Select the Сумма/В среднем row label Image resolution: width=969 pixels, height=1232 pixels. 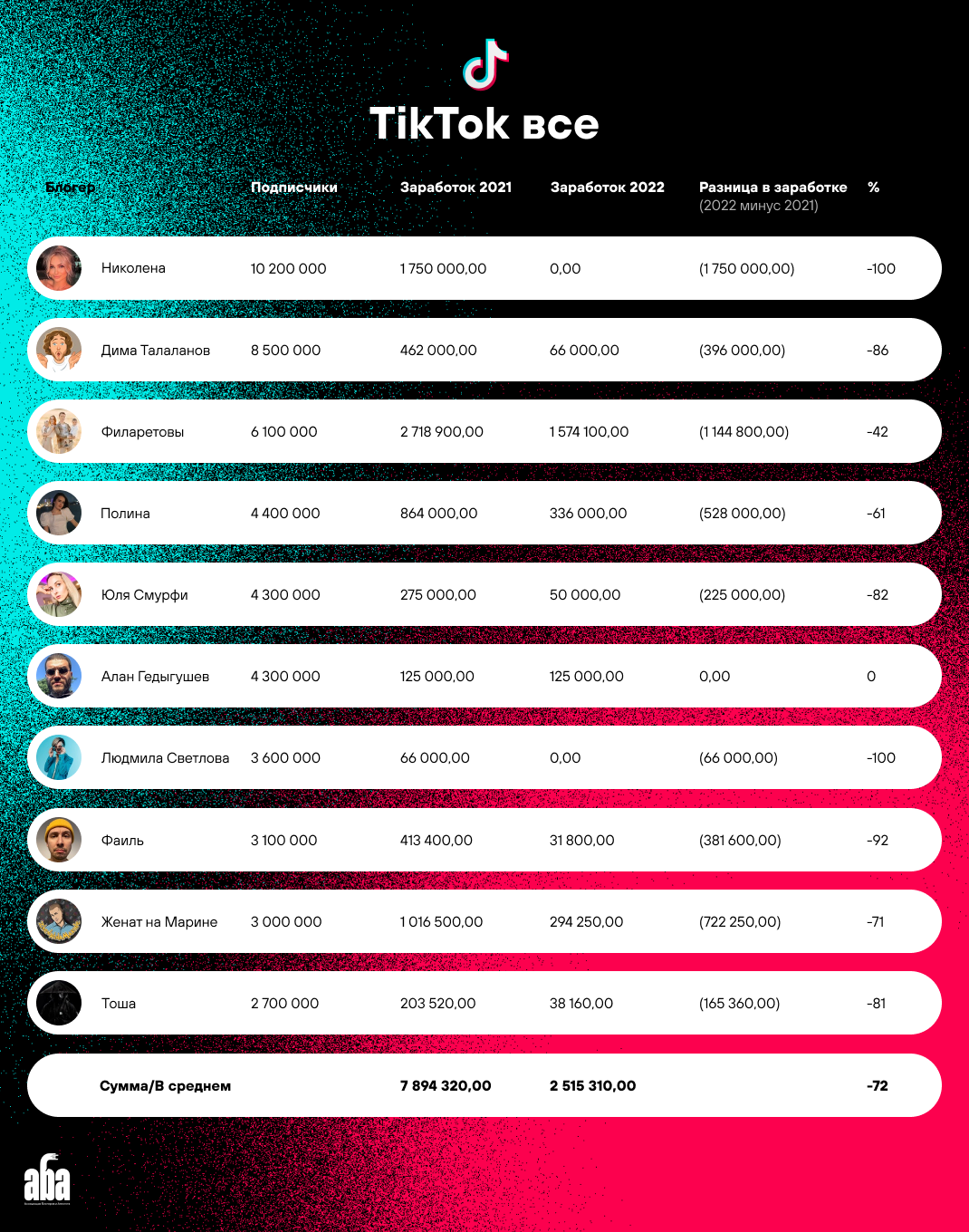click(x=165, y=1085)
